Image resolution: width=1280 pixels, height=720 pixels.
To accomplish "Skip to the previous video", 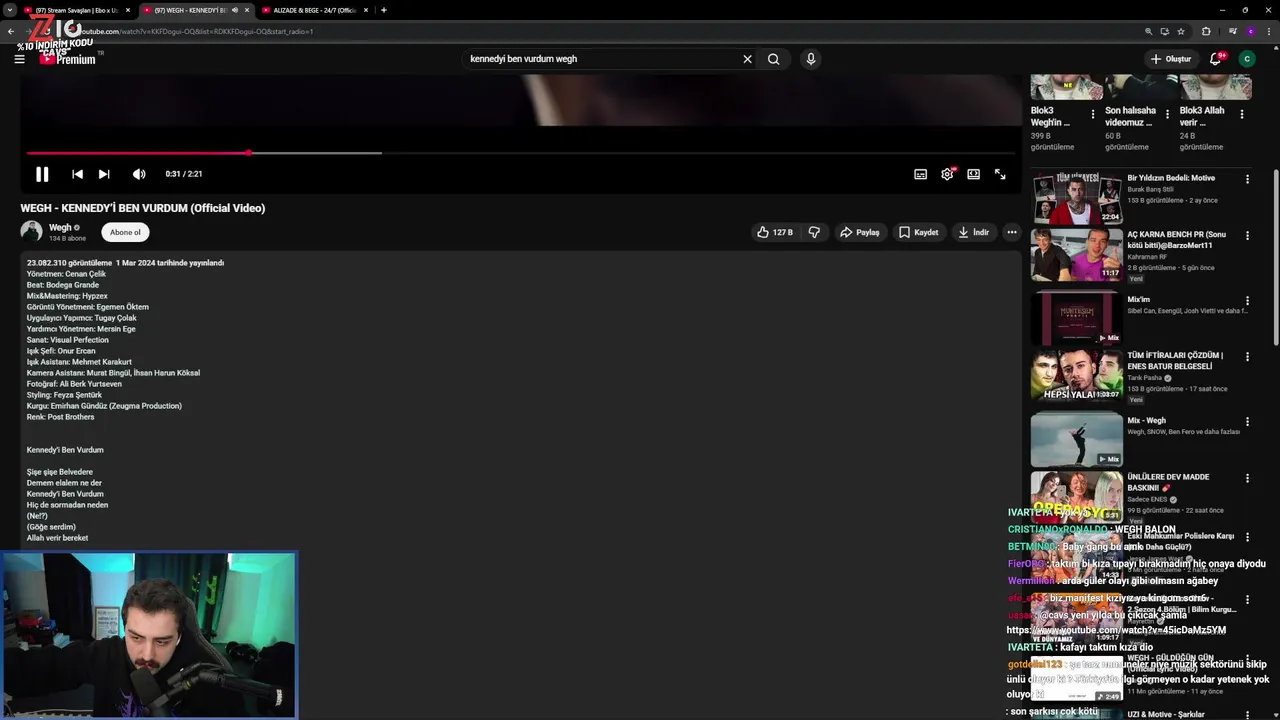I will 77,174.
